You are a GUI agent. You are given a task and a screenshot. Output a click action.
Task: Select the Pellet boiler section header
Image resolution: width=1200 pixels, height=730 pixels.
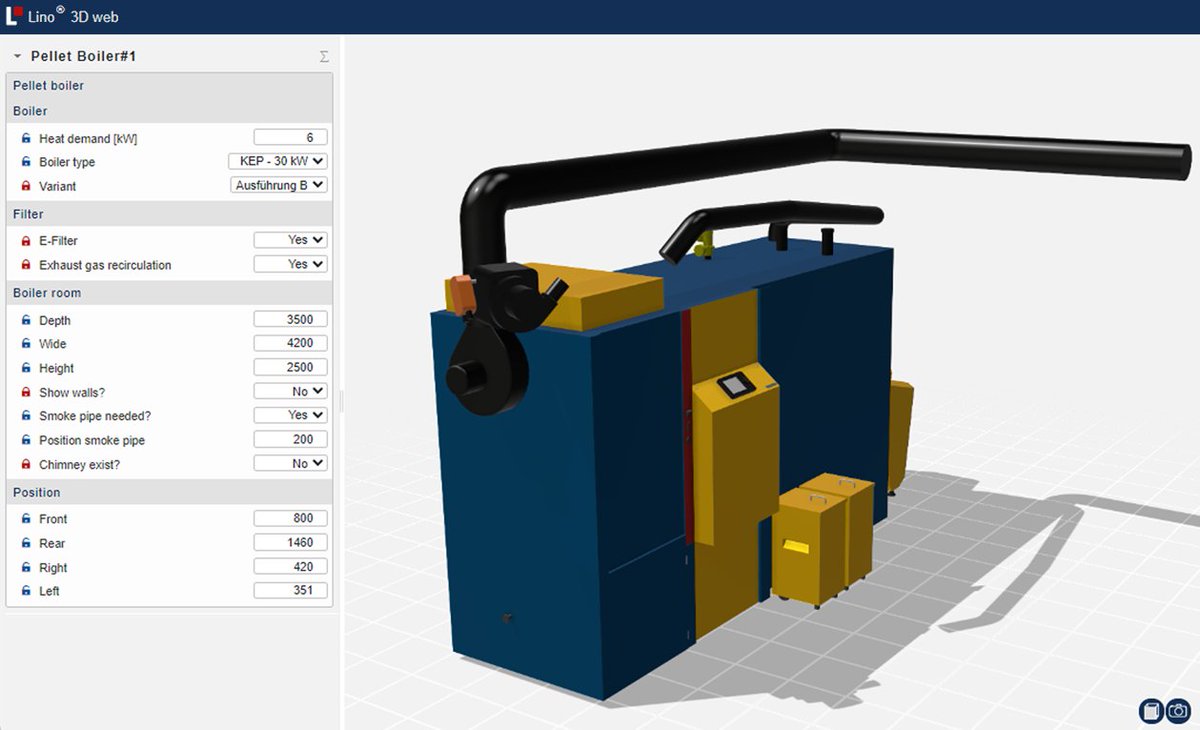(x=48, y=85)
